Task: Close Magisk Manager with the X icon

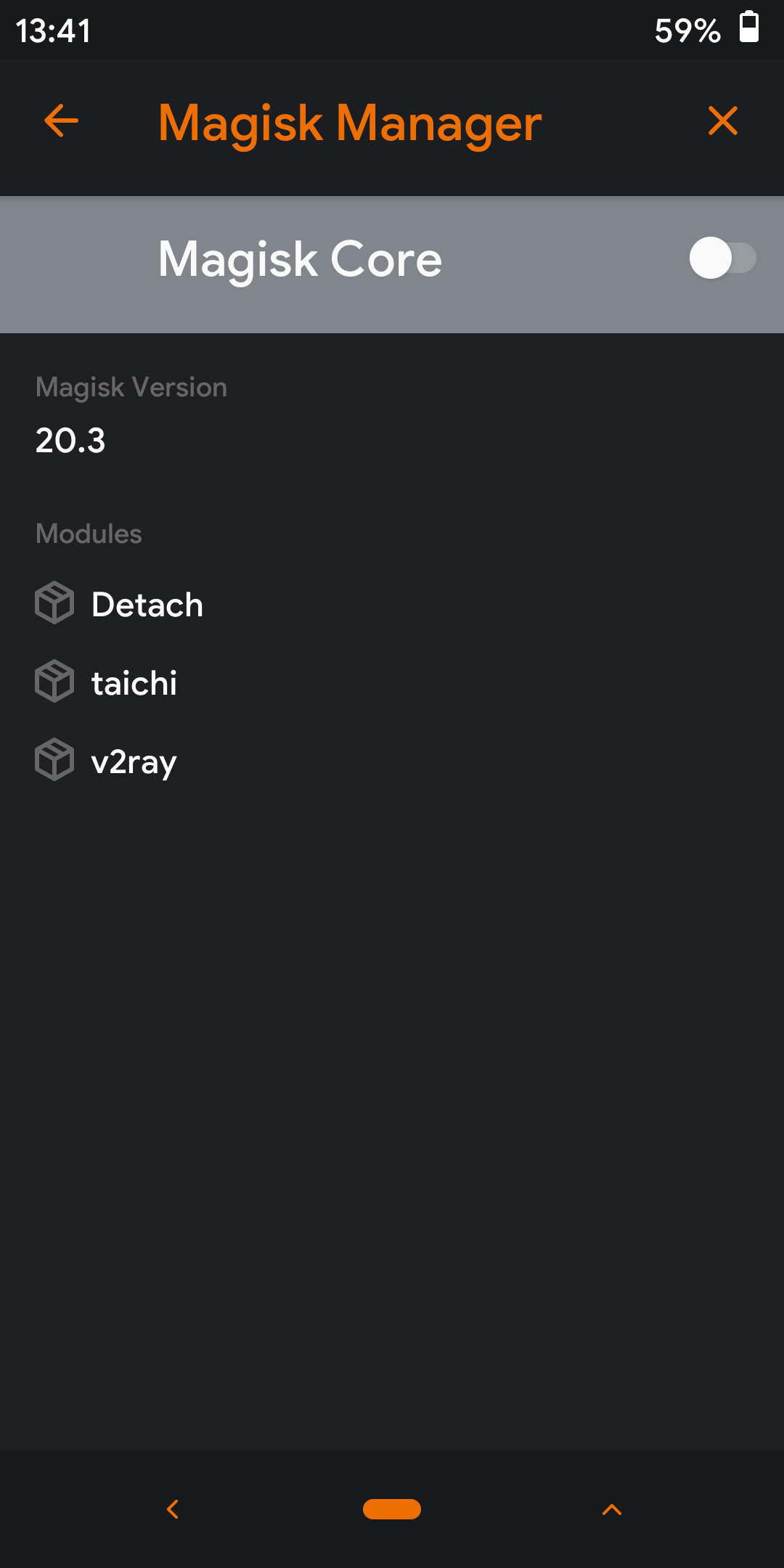Action: pos(723,121)
